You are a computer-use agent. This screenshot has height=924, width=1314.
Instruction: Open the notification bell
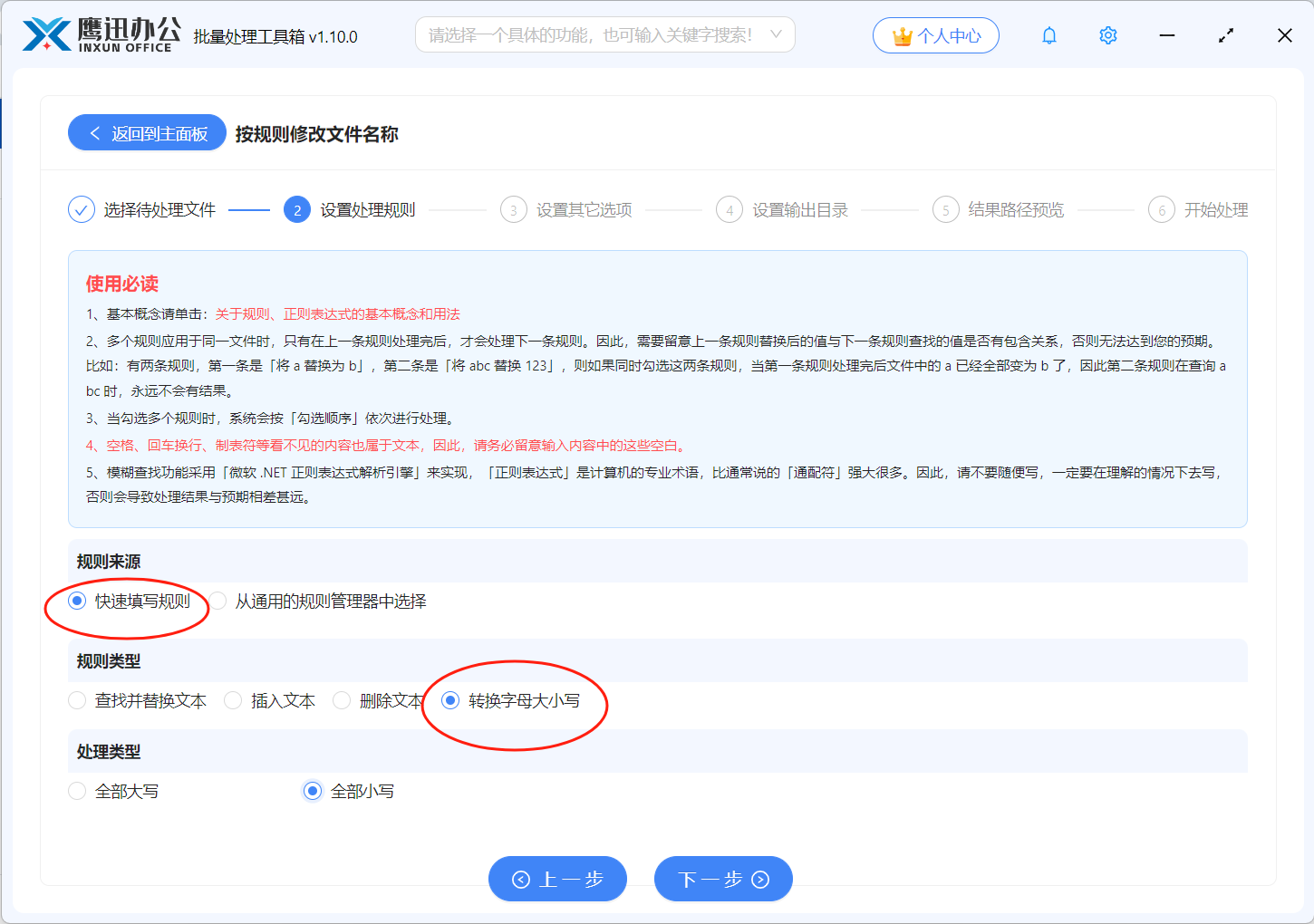click(1049, 35)
